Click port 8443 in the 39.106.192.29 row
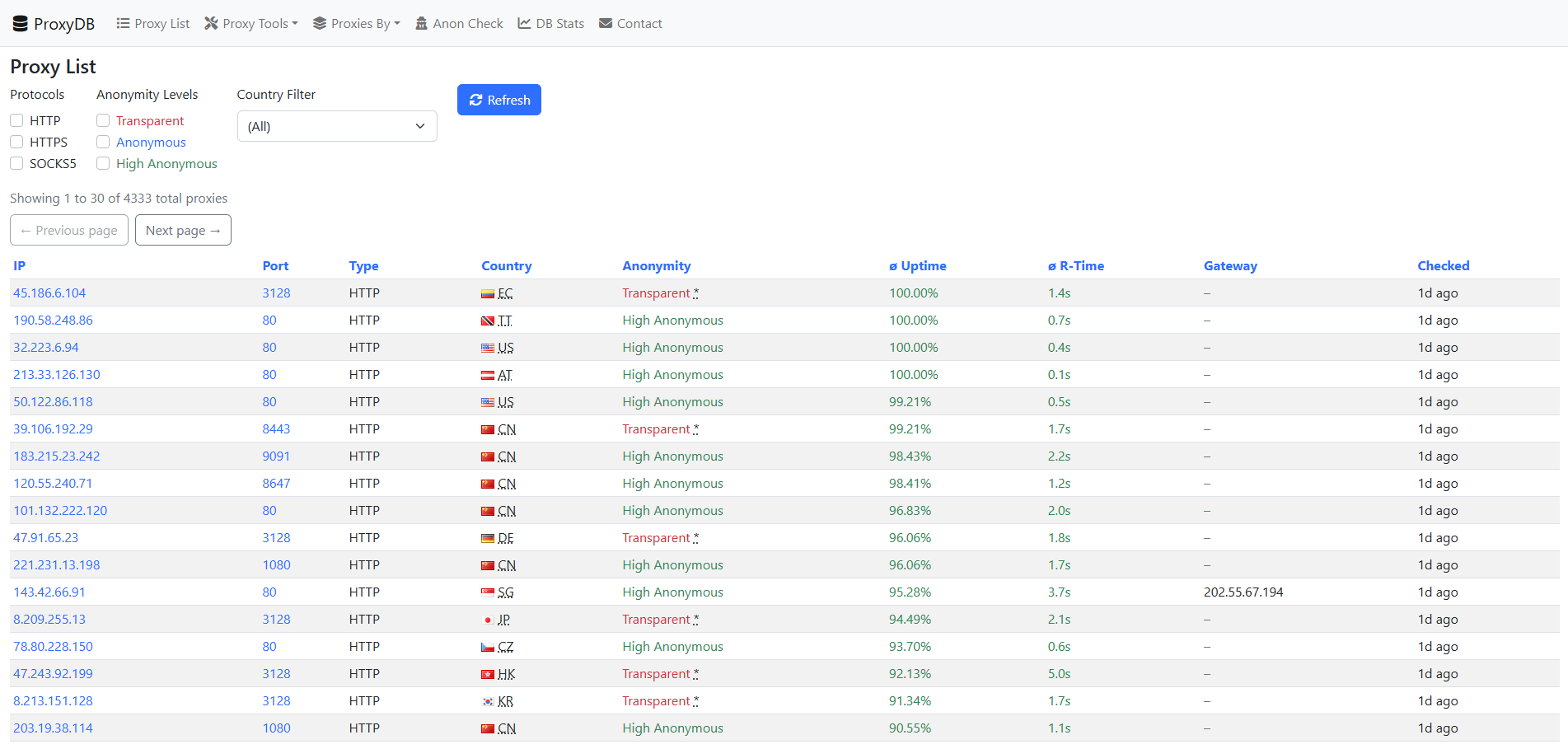Screen dimensions: 1568x749 (276, 428)
